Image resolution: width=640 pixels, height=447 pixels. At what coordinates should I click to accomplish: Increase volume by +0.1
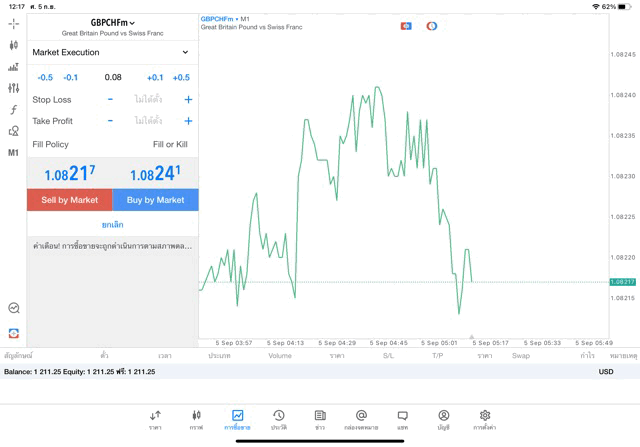click(155, 77)
